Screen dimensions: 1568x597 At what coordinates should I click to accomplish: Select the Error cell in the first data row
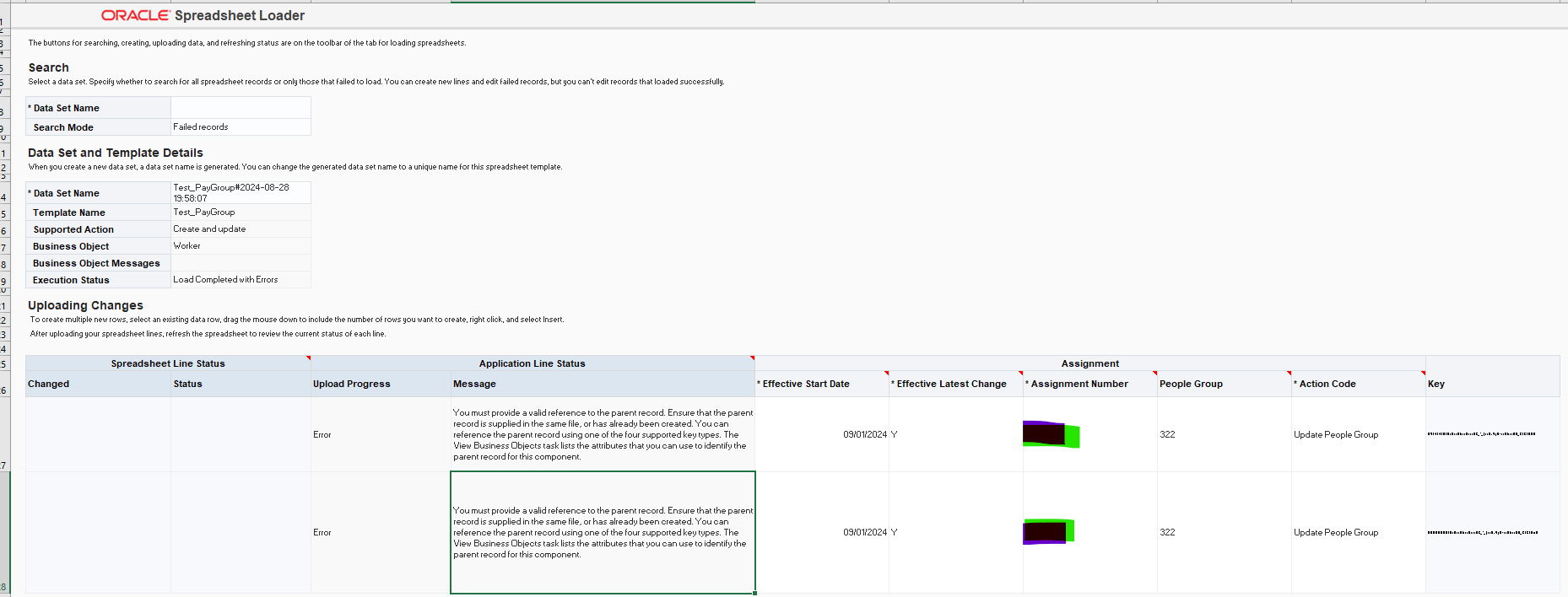(x=381, y=434)
